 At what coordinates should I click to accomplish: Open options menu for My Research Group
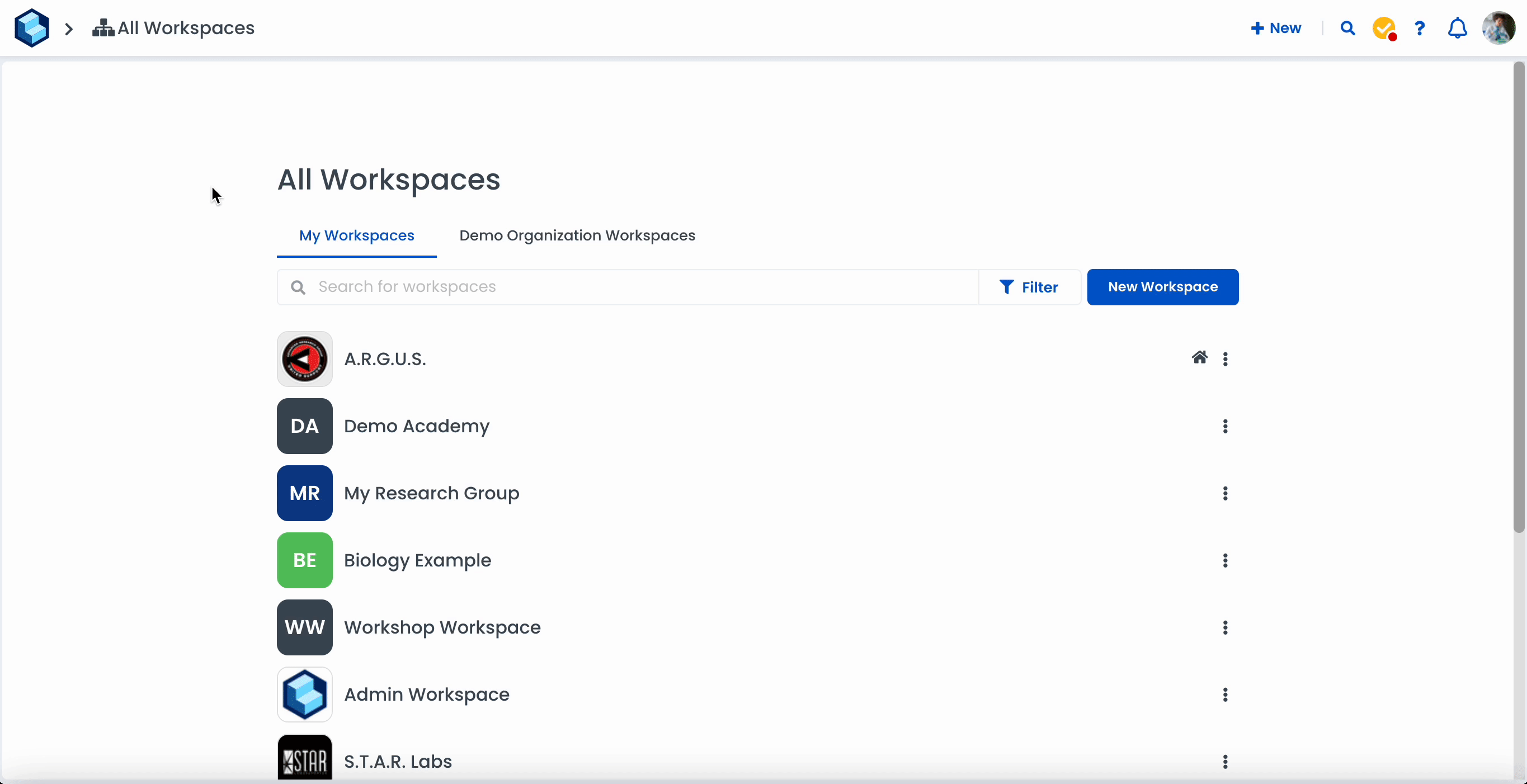click(1226, 493)
